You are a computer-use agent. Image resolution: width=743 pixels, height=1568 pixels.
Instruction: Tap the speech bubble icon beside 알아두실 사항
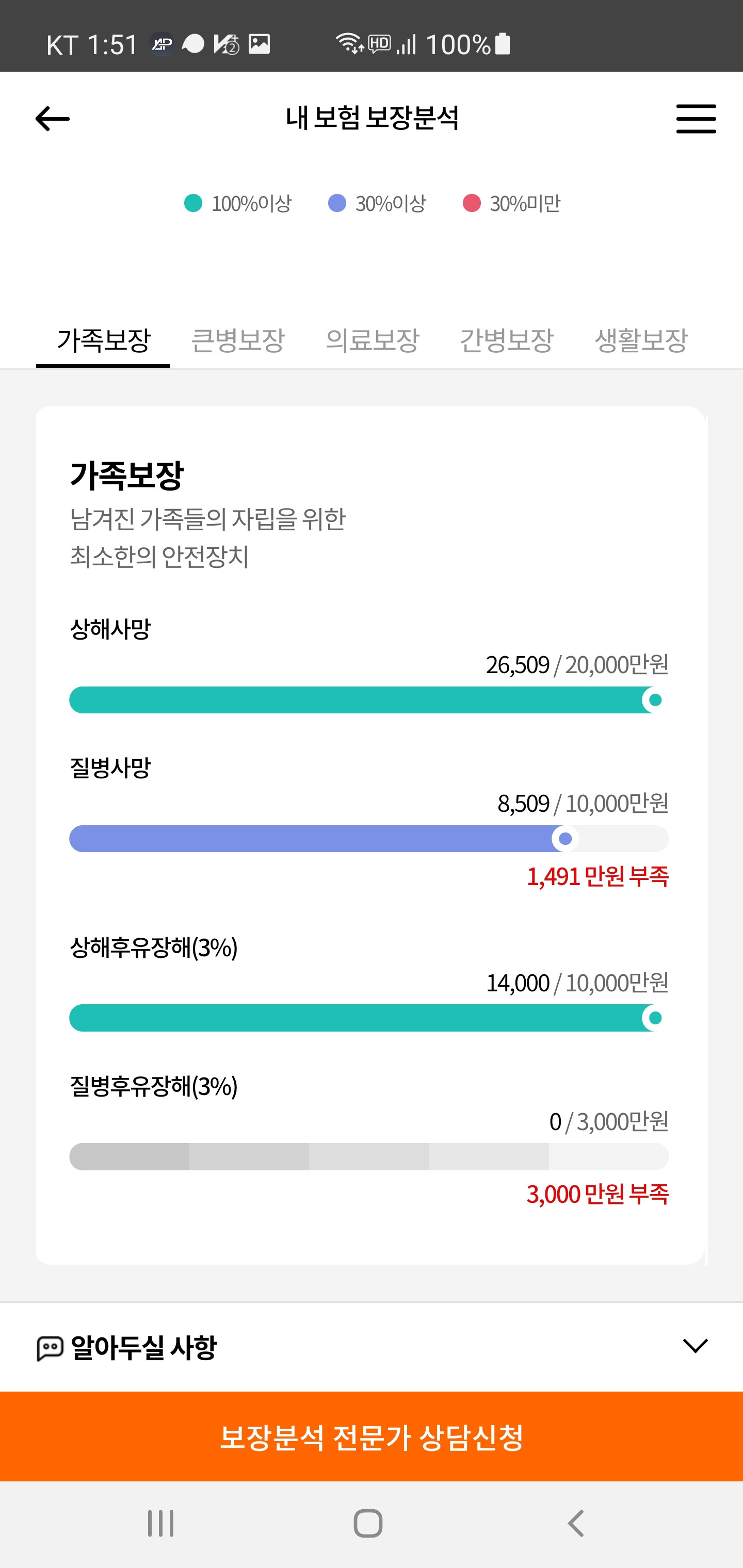pyautogui.click(x=50, y=1348)
